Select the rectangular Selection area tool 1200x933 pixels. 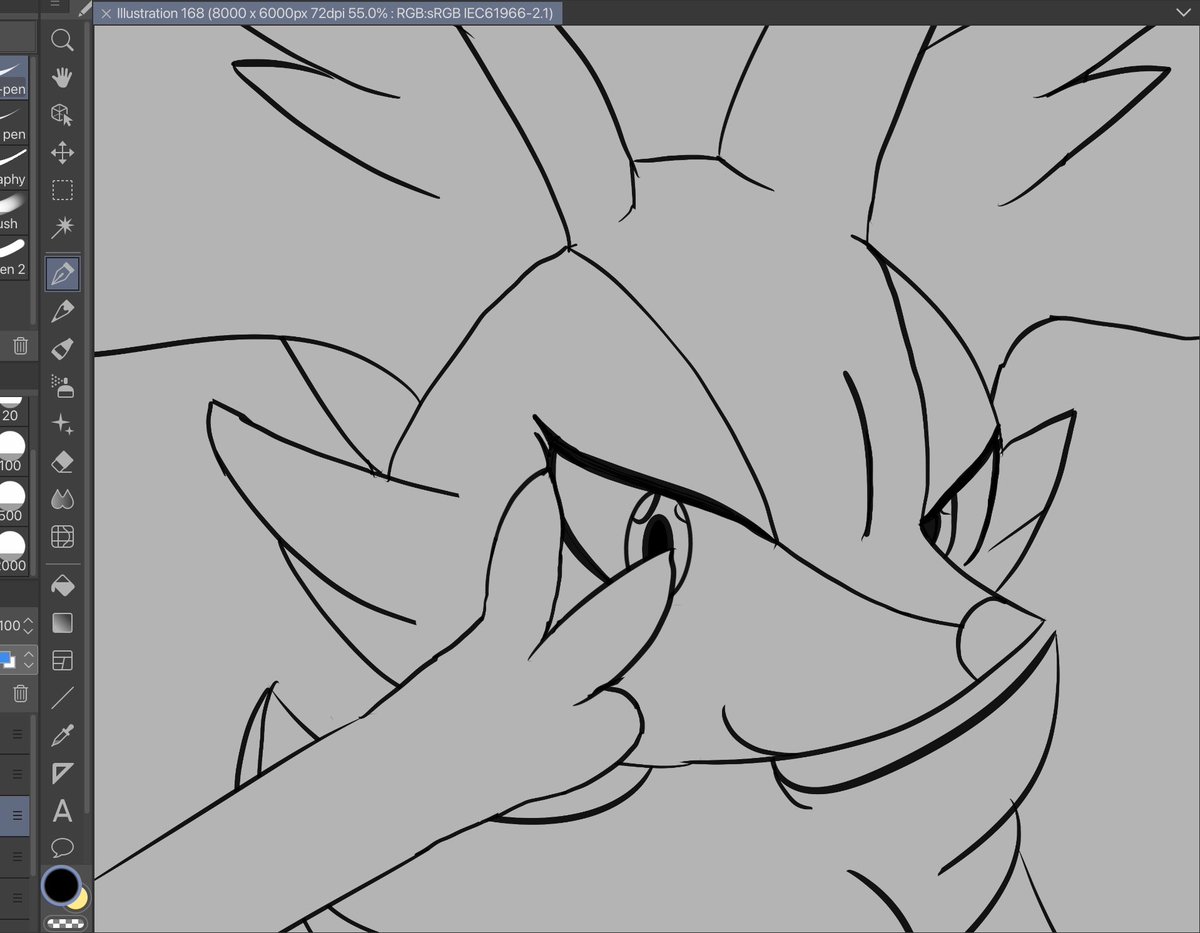pos(62,190)
